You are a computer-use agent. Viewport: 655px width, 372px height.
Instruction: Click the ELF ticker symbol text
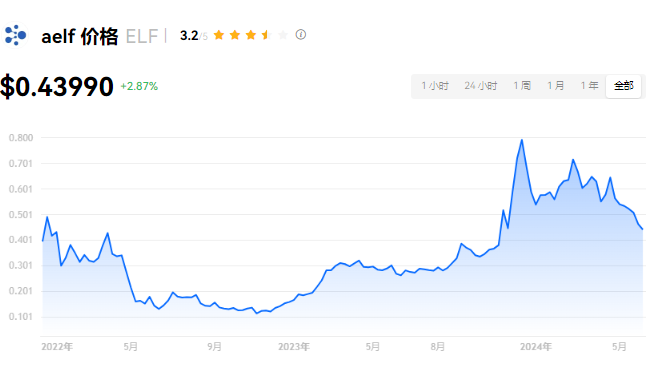click(142, 37)
